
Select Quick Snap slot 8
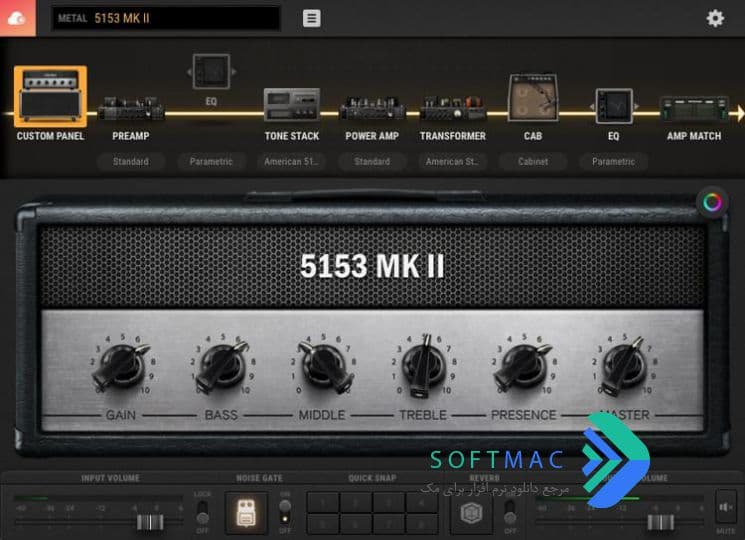click(x=421, y=524)
